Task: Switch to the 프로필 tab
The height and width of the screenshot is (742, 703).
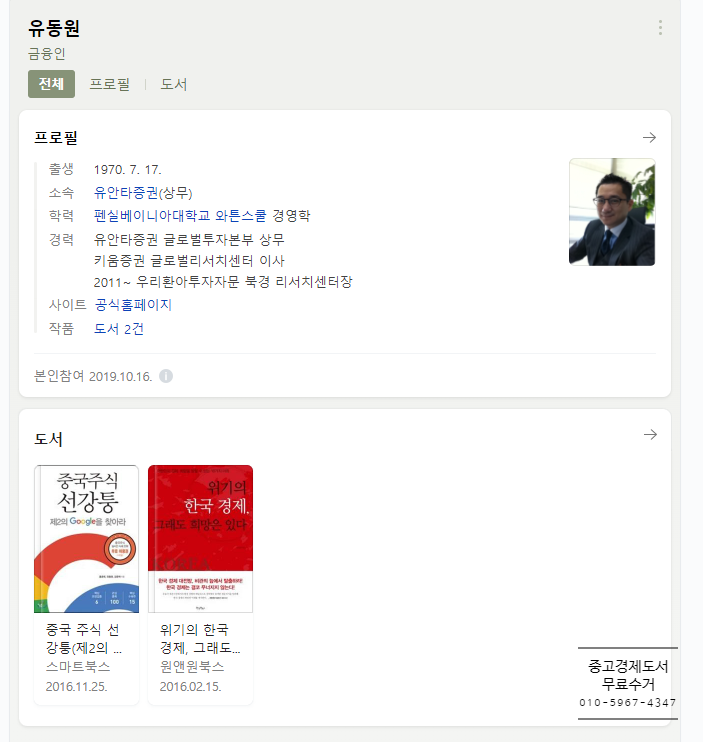Action: click(110, 84)
